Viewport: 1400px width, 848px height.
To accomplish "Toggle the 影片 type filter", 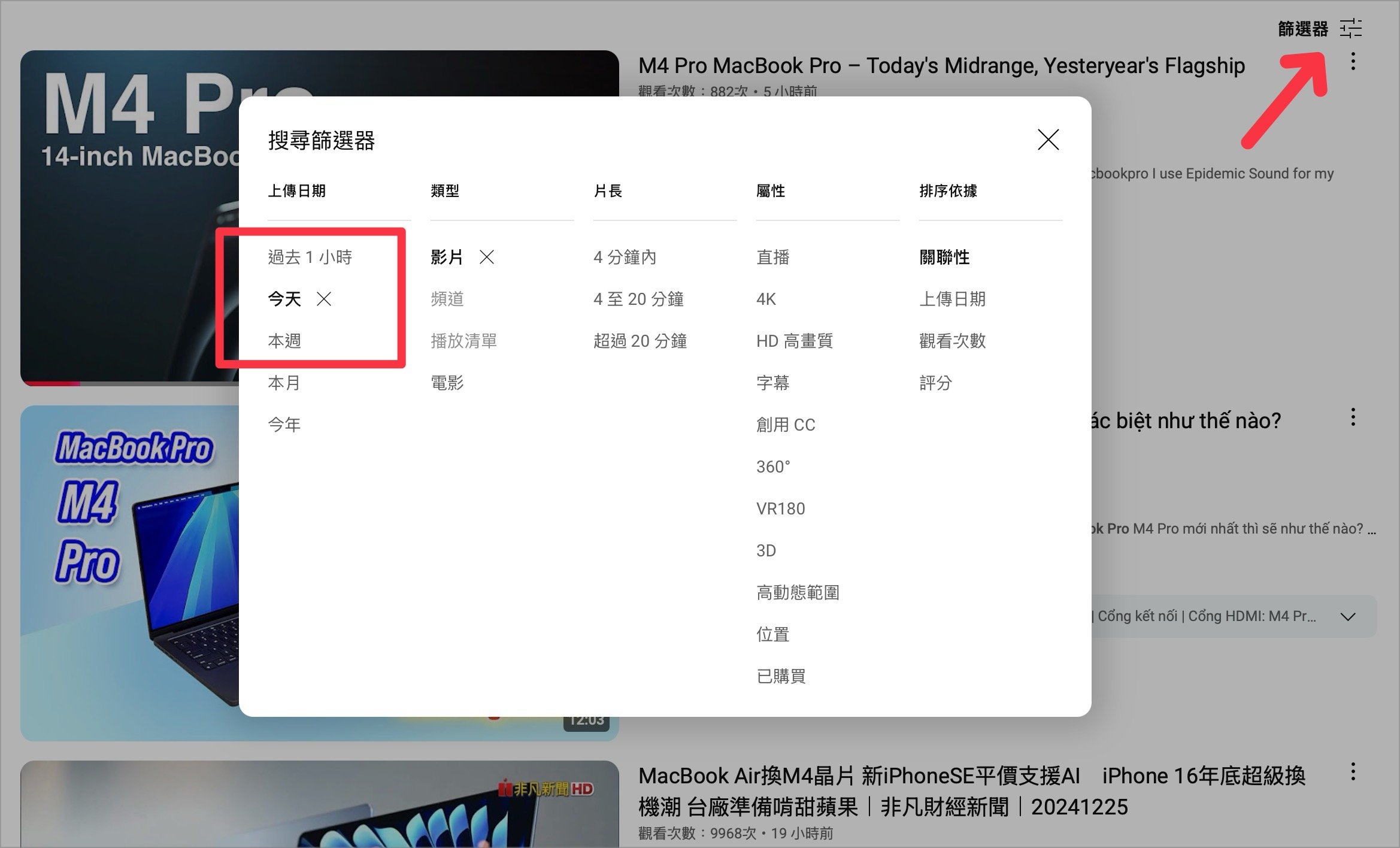I will [447, 257].
